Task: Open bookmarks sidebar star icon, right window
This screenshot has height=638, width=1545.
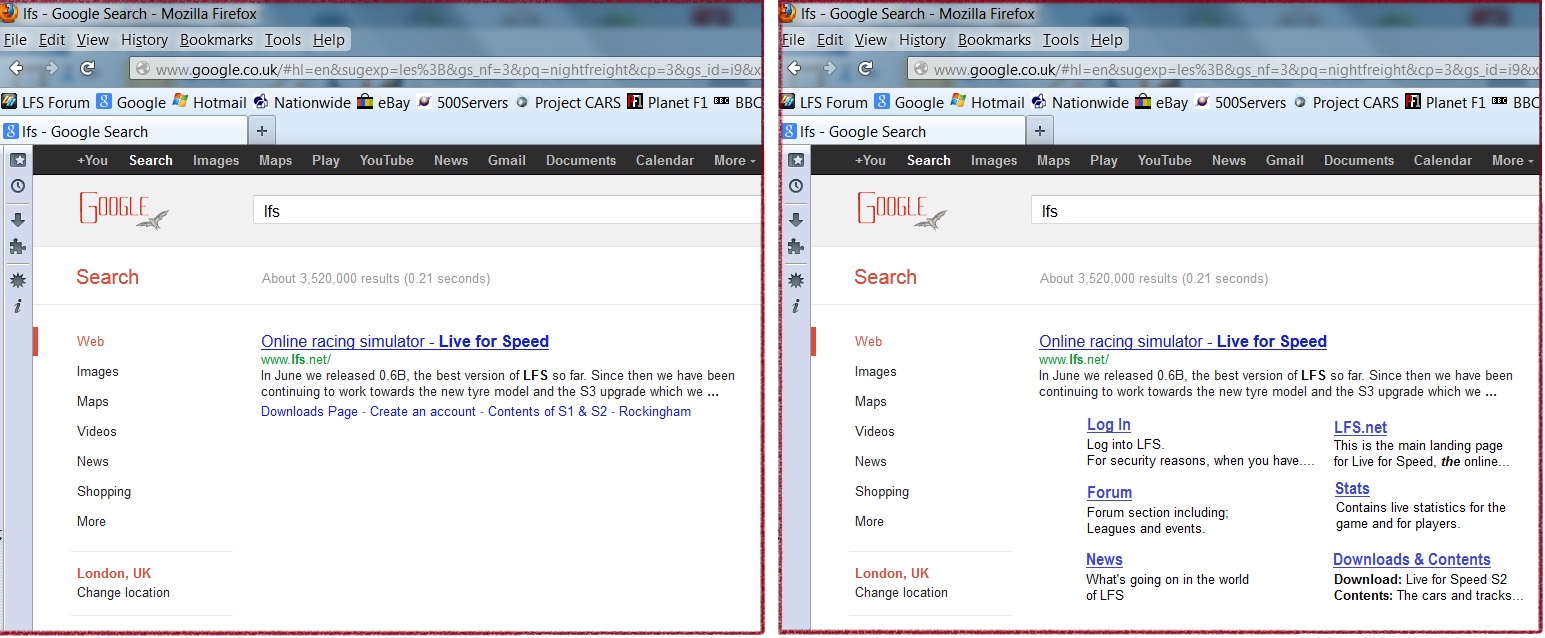Action: (x=796, y=160)
